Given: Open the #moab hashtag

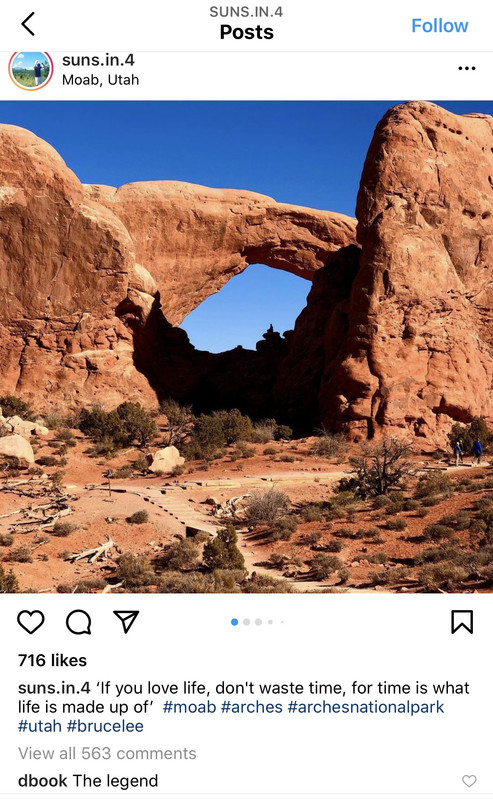Looking at the screenshot, I should point(189,707).
